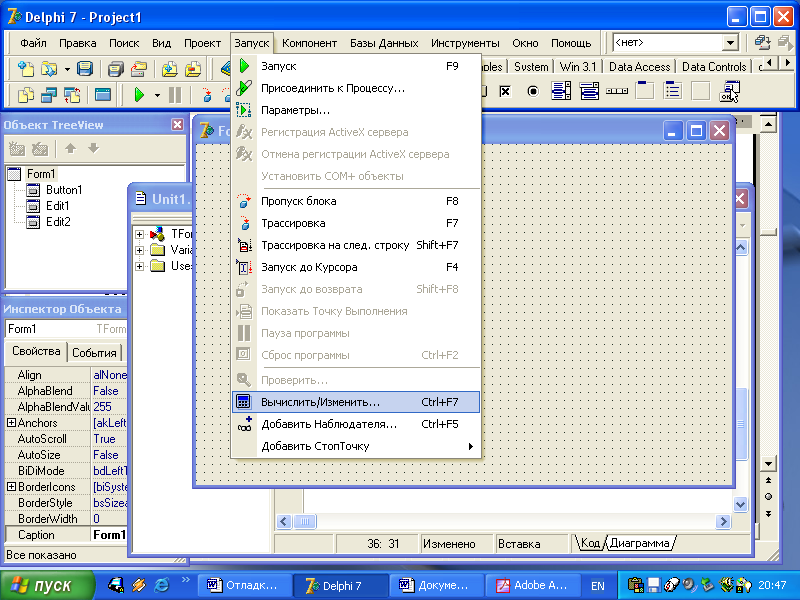The image size is (800, 600).
Task: Click the EN language indicator
Action: click(597, 586)
